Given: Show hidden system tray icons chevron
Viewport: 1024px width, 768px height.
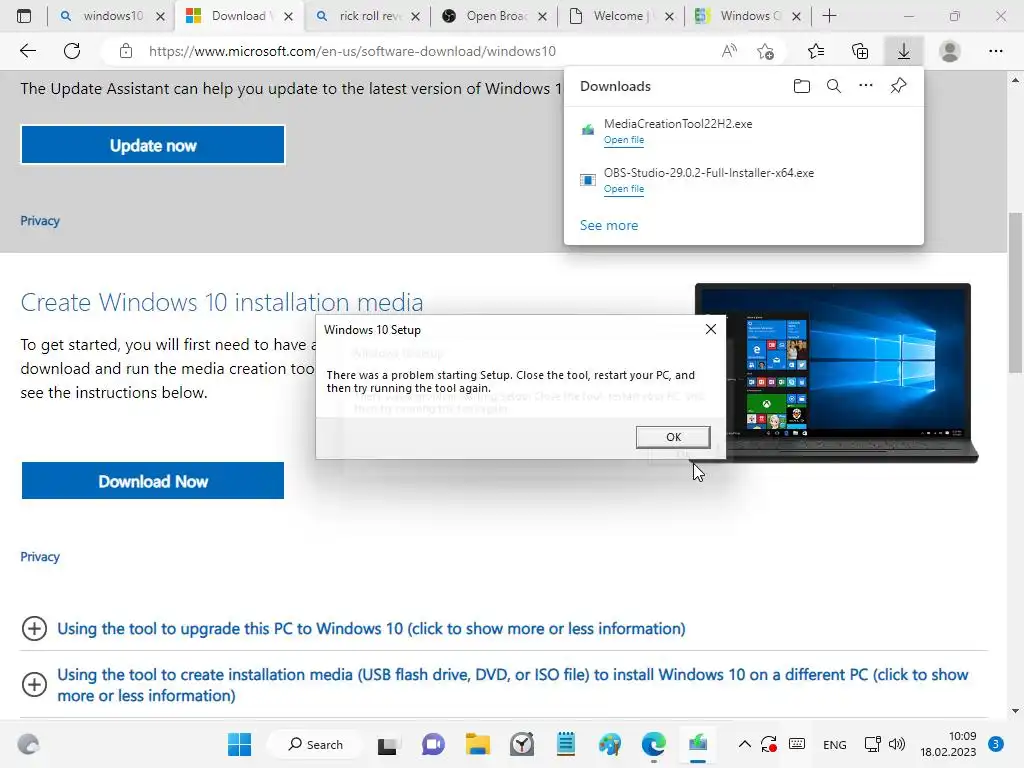Looking at the screenshot, I should click(x=744, y=744).
